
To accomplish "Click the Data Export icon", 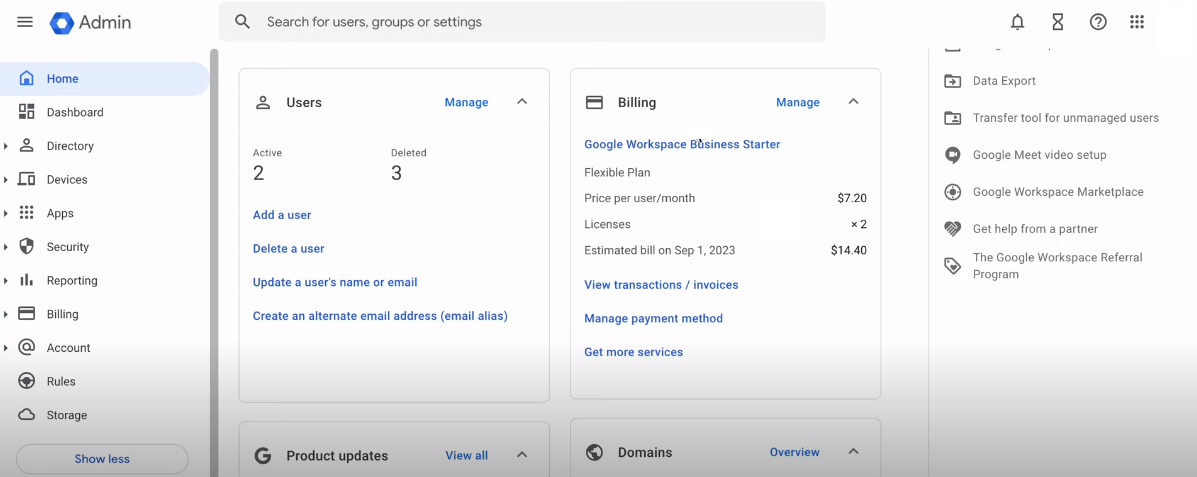I will (953, 81).
